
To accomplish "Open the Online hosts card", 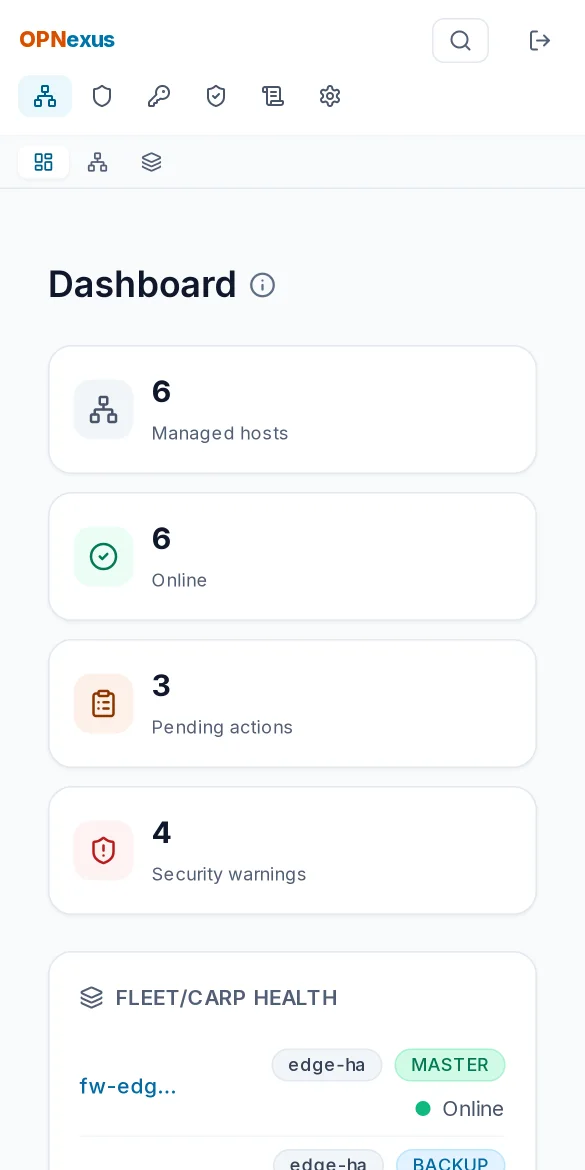I will (x=292, y=557).
